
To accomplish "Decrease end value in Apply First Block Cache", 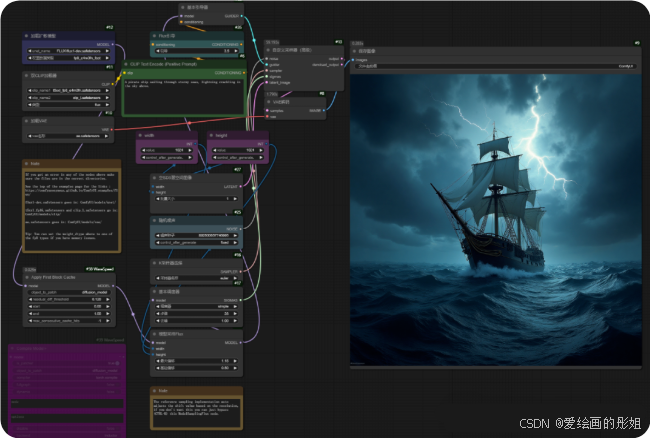I will pyautogui.click(x=30, y=314).
